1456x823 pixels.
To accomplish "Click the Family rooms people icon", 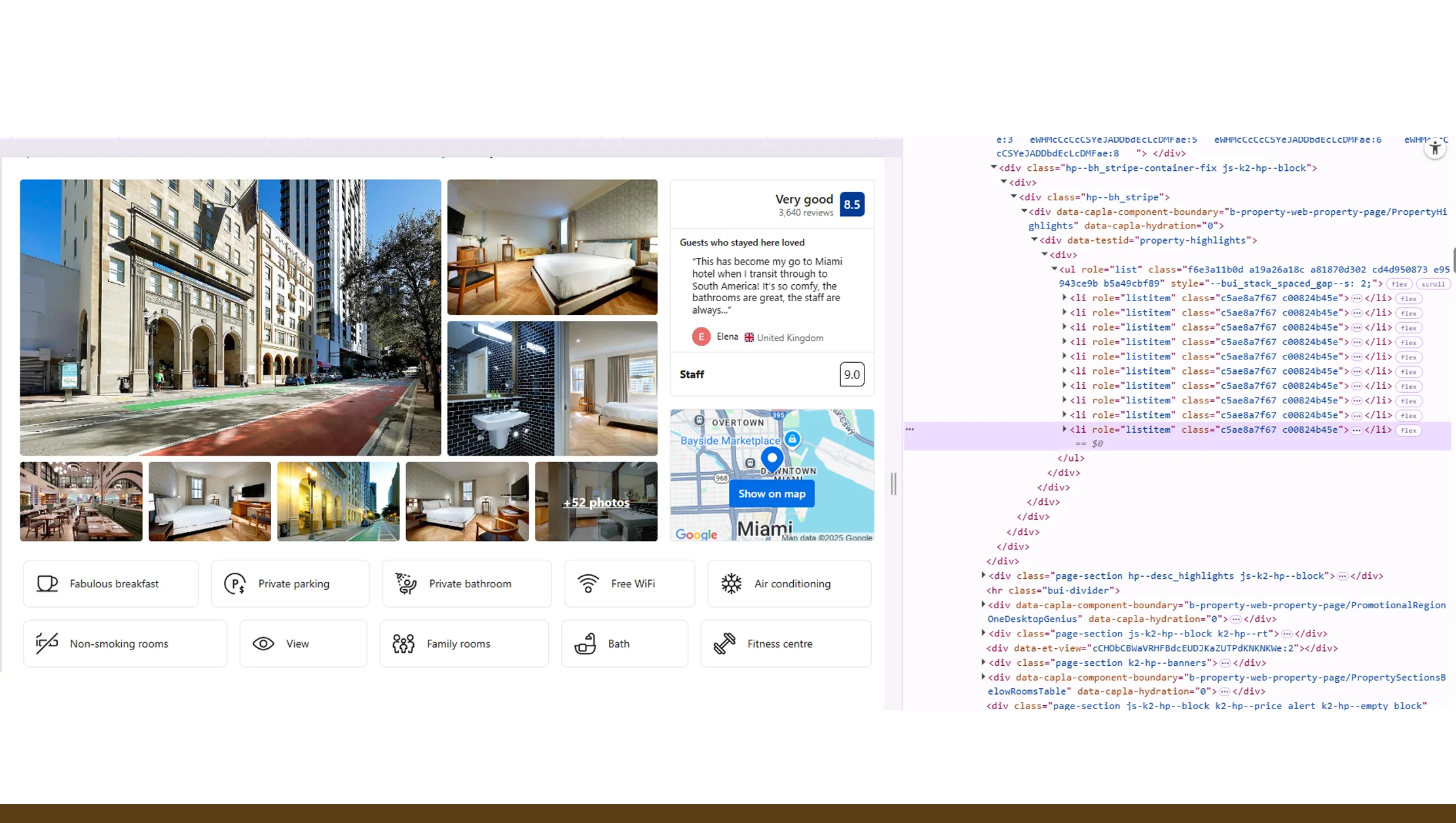I will click(x=403, y=644).
